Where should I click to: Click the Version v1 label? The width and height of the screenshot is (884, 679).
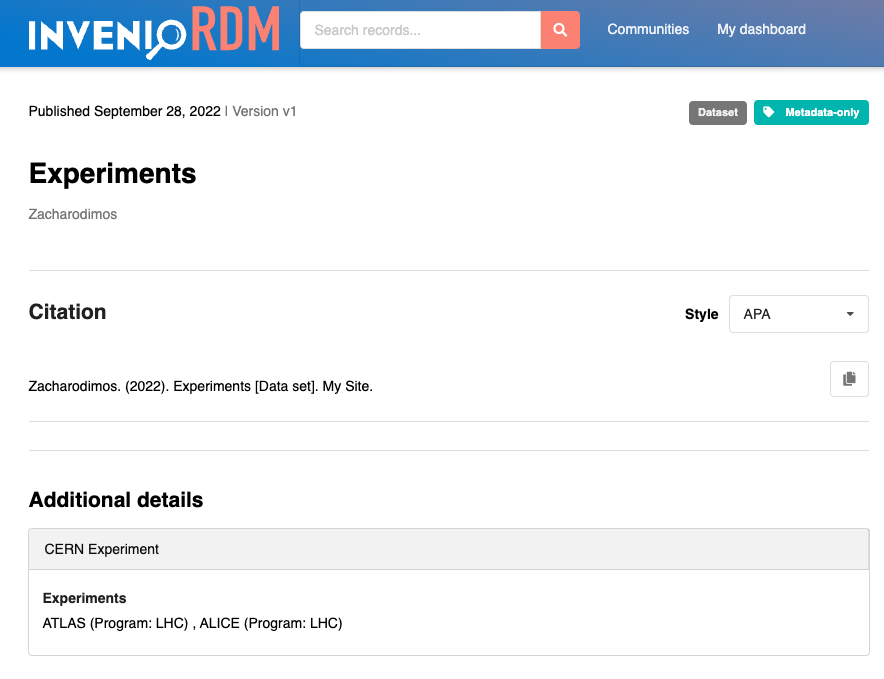[264, 111]
